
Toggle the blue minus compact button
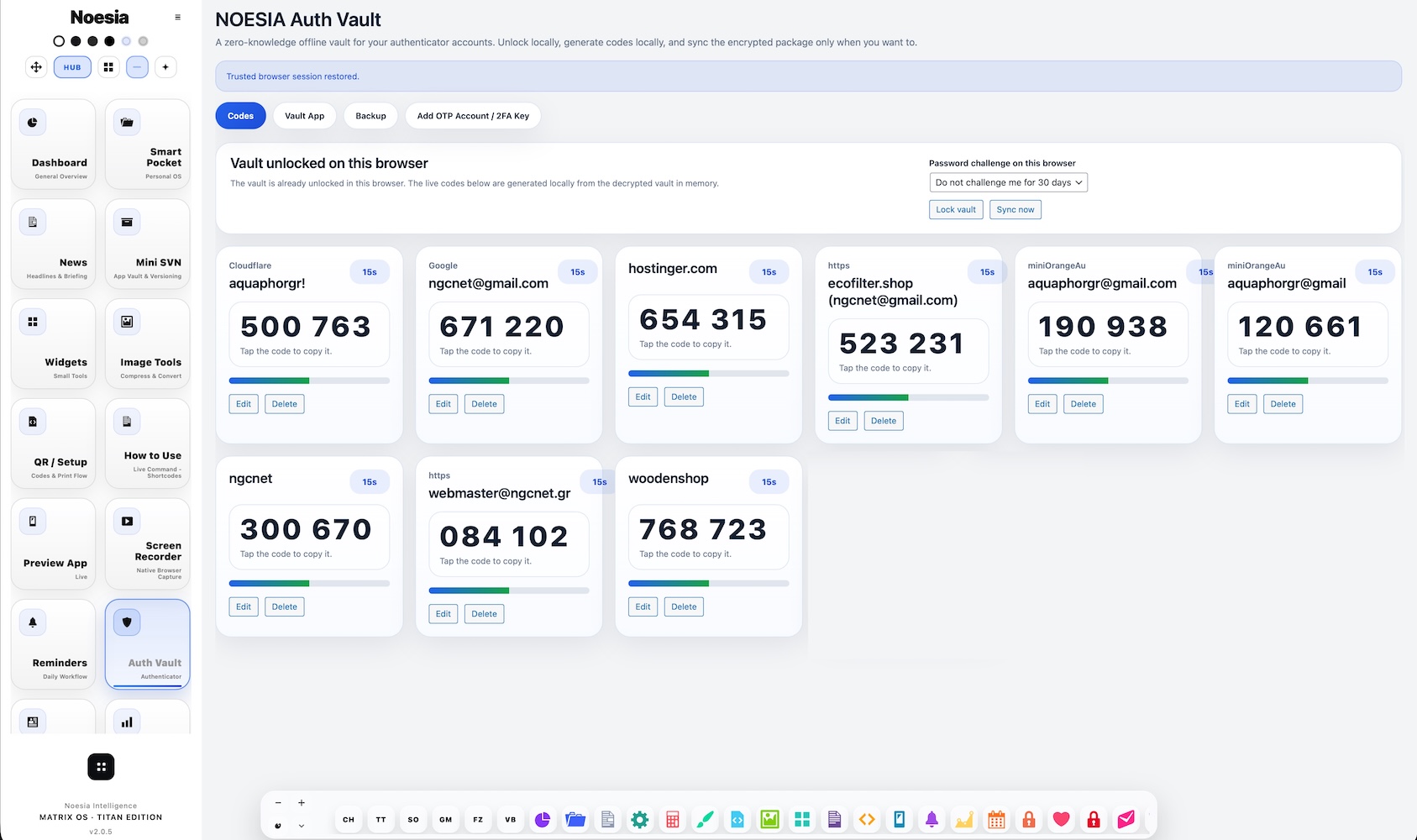coord(137,67)
